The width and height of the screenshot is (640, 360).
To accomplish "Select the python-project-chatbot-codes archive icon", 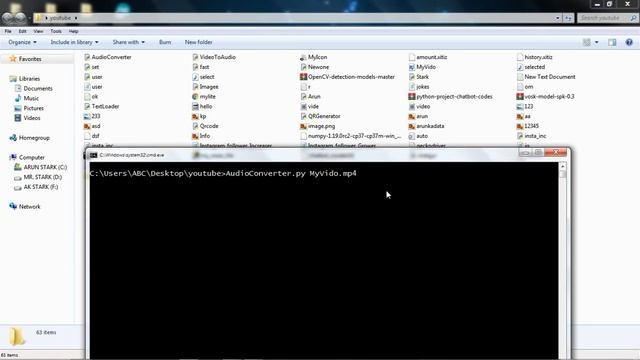I will coord(412,97).
